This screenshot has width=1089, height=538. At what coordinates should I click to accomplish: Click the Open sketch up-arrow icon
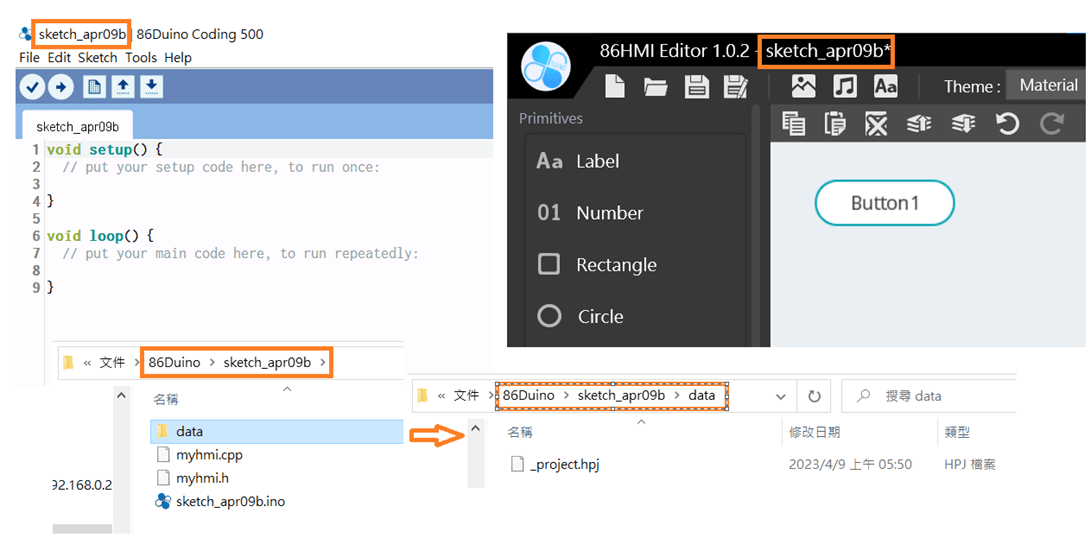[x=122, y=88]
